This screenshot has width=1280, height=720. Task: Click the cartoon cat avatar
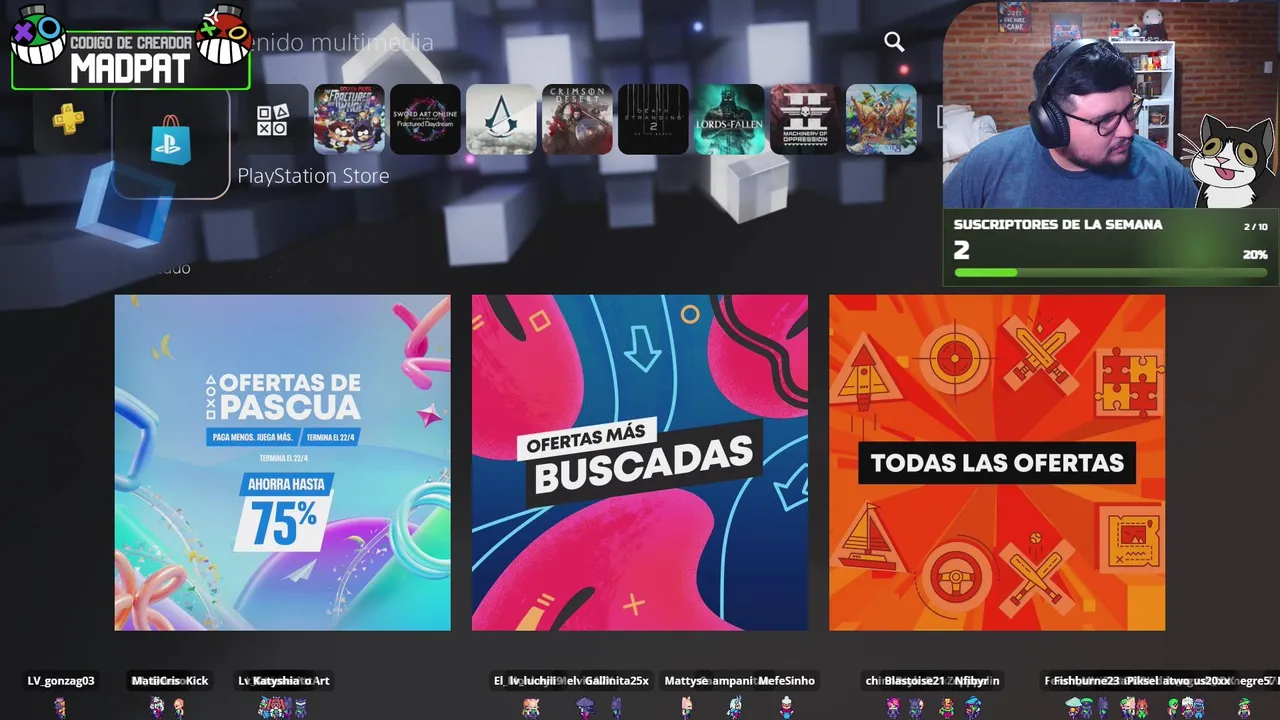coord(1228,160)
